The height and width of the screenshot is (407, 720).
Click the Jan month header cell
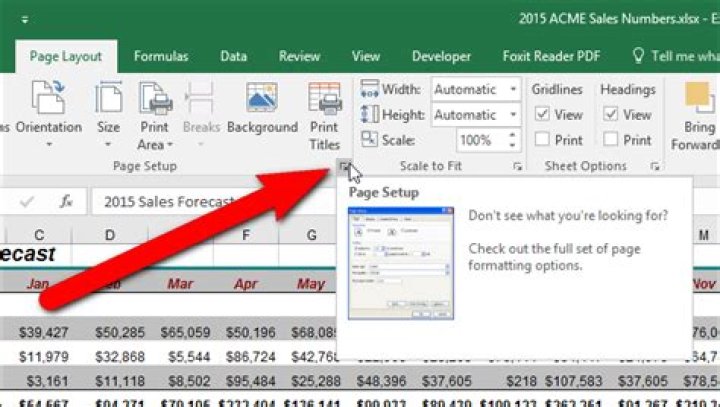[x=38, y=283]
